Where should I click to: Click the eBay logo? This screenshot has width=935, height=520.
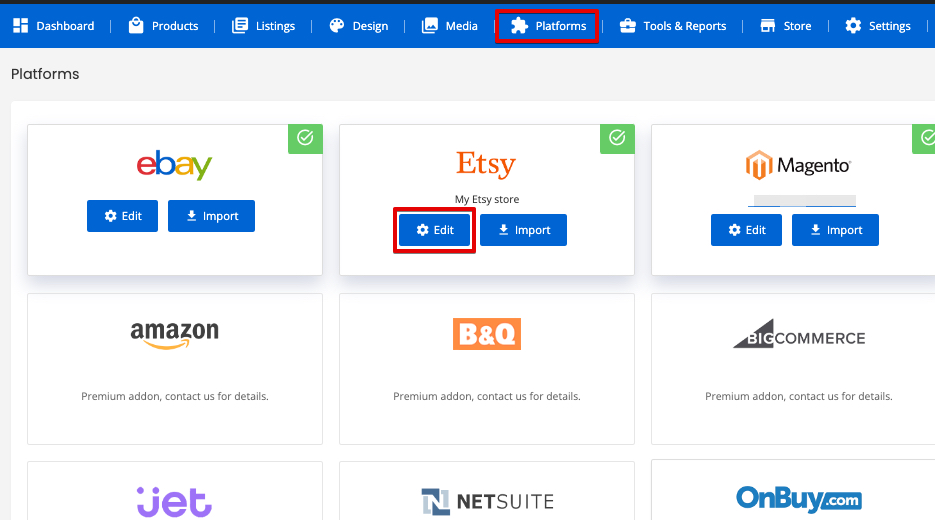(x=174, y=165)
